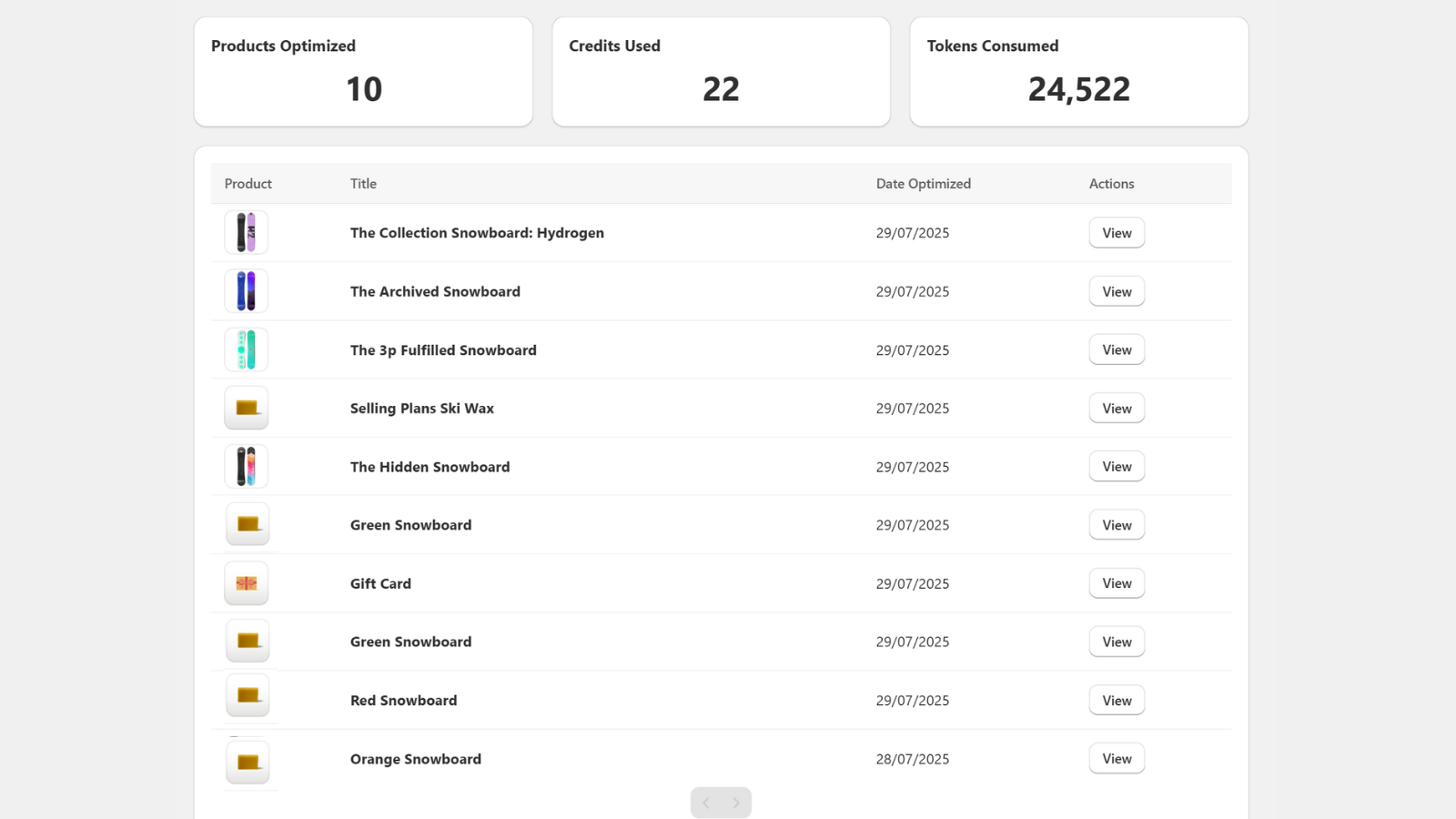Go to the previous page arrow
The width and height of the screenshot is (1456, 819).
coord(706,803)
